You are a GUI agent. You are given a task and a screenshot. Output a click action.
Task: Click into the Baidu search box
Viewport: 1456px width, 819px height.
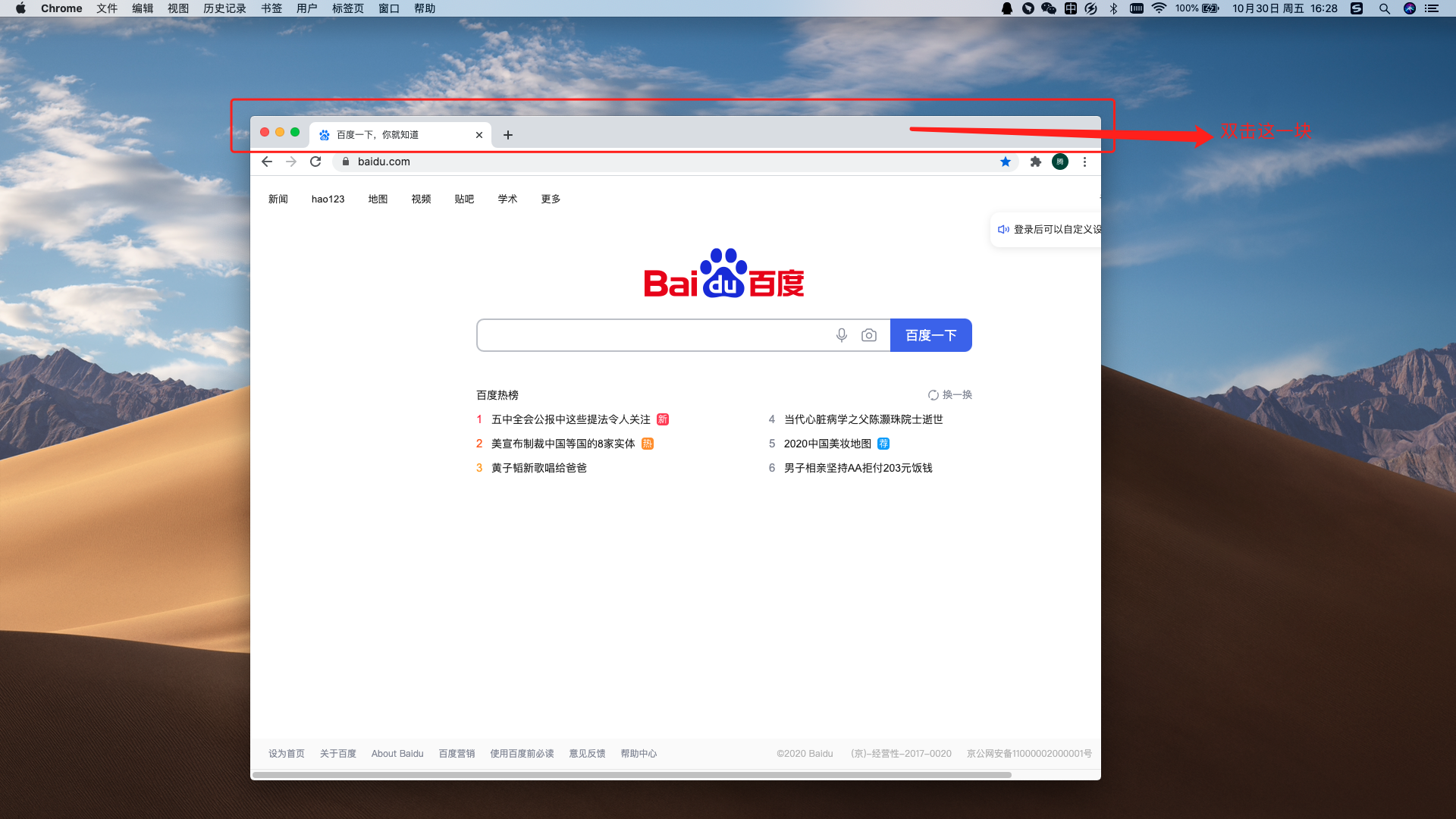point(652,335)
